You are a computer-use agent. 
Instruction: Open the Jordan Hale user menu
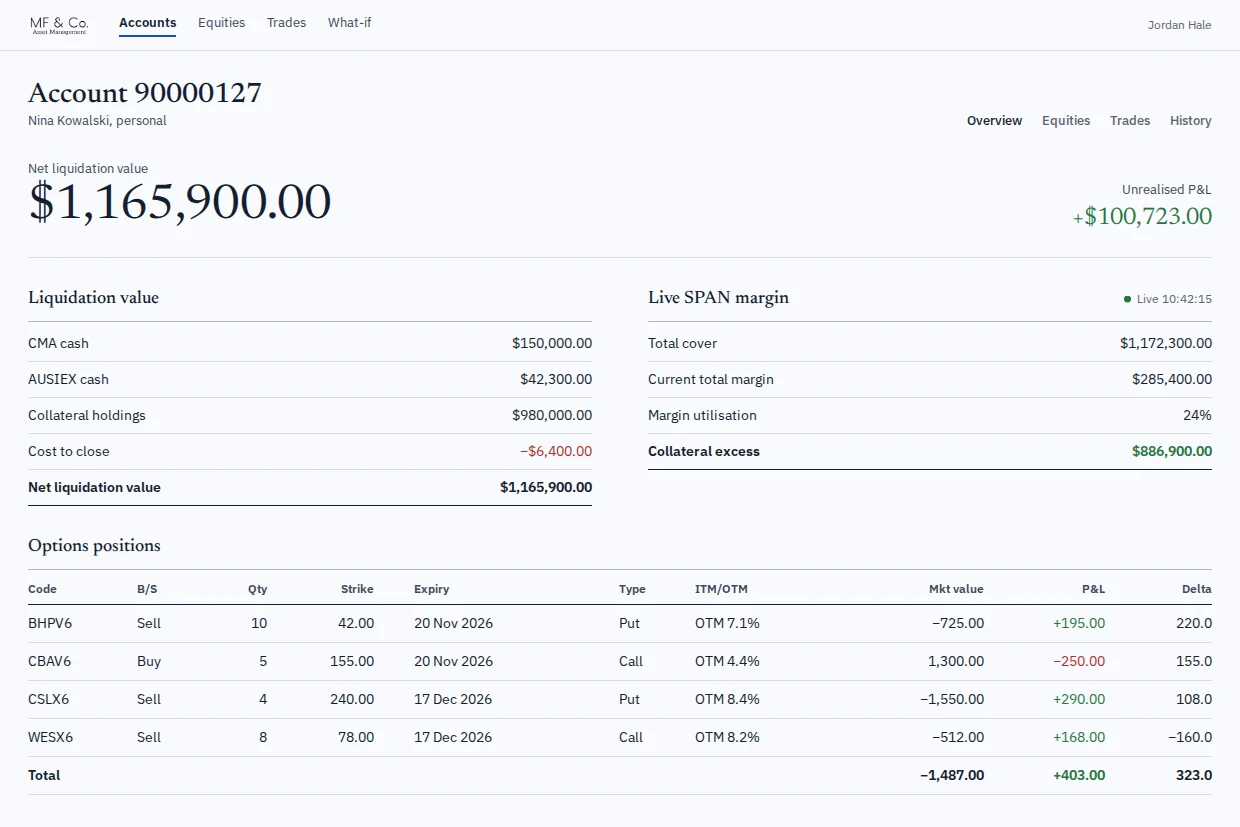pyautogui.click(x=1179, y=25)
